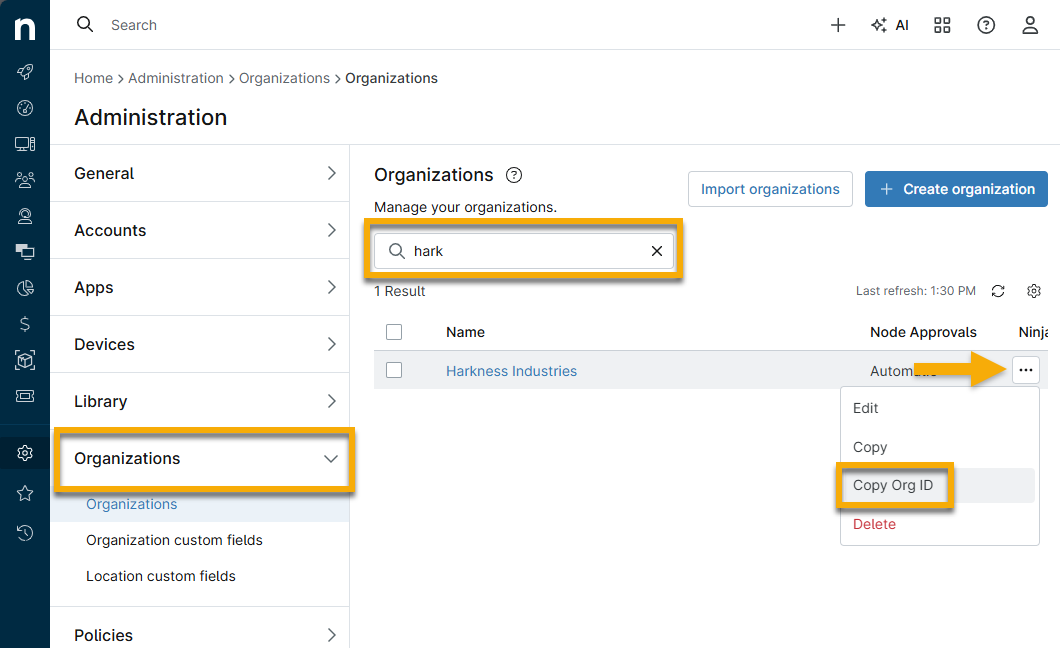Clear the organization search text
Screen dimensions: 1060x648
pos(657,251)
